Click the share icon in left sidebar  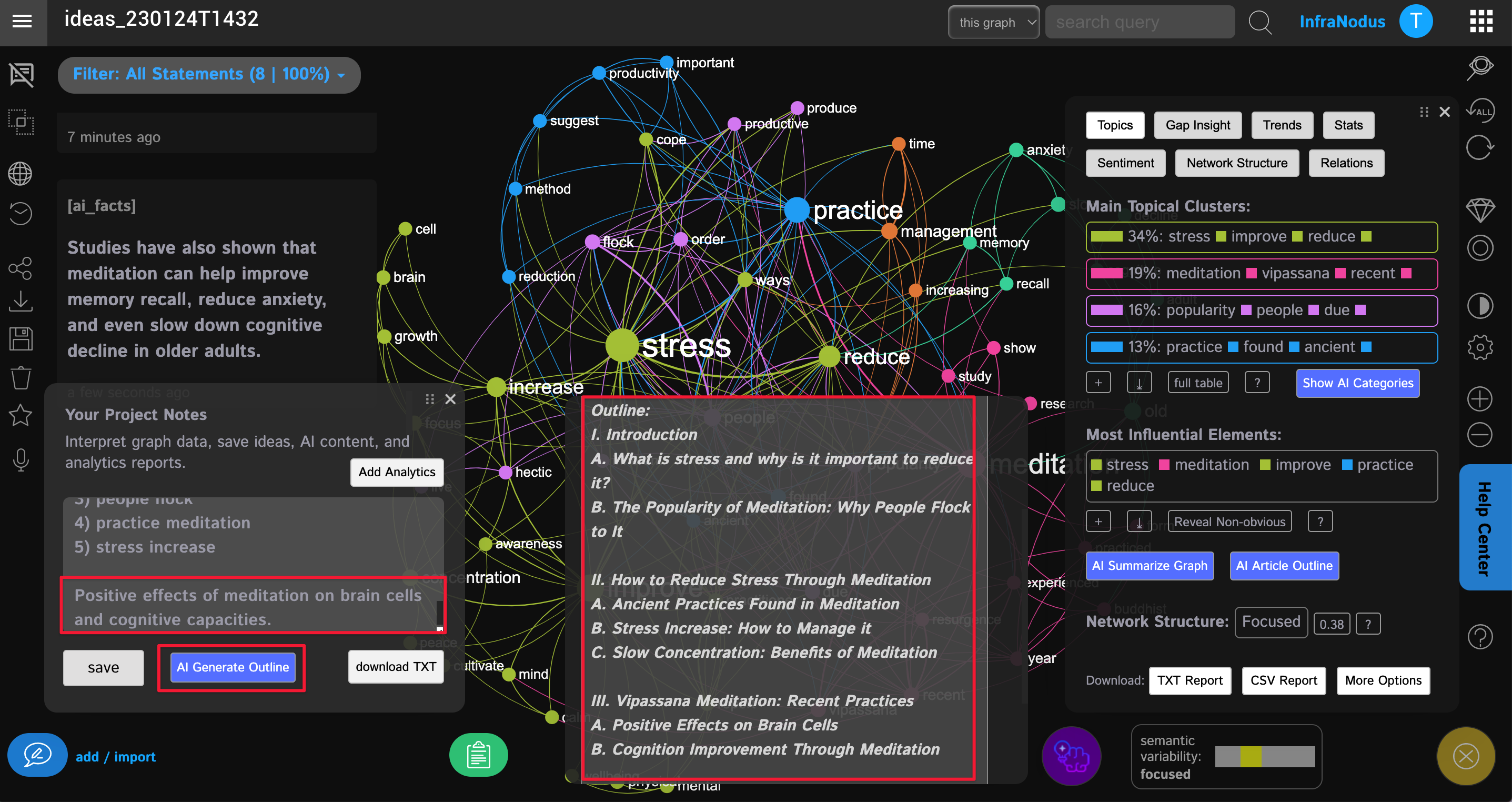click(x=21, y=268)
